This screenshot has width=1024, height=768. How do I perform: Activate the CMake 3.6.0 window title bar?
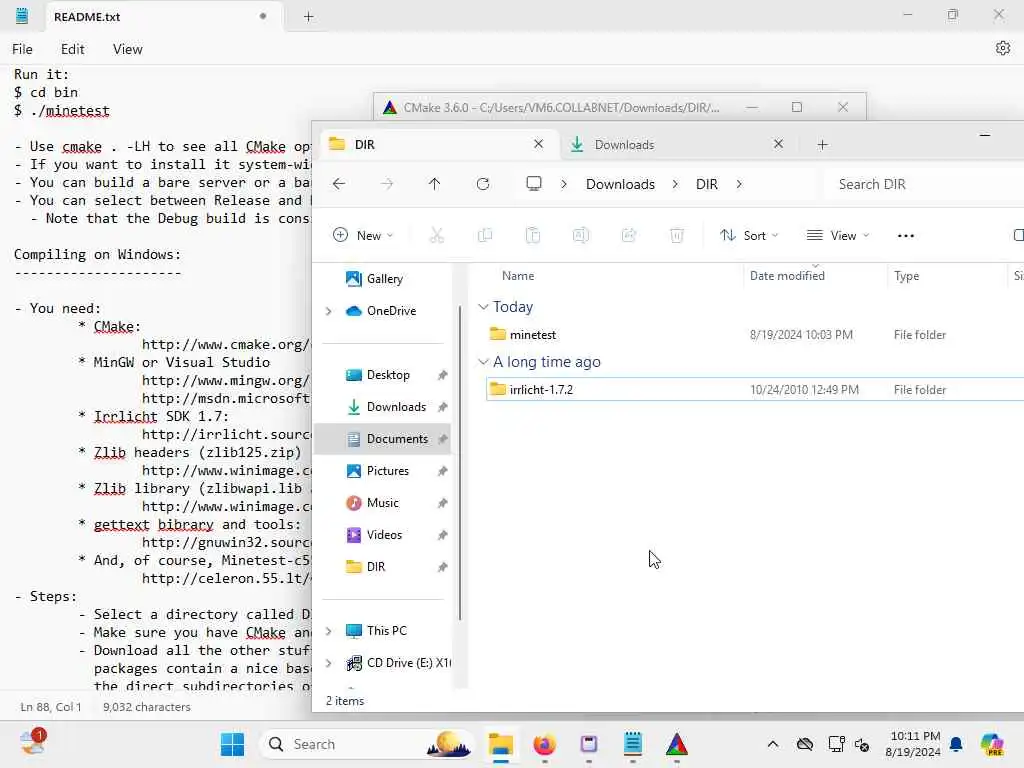(562, 107)
